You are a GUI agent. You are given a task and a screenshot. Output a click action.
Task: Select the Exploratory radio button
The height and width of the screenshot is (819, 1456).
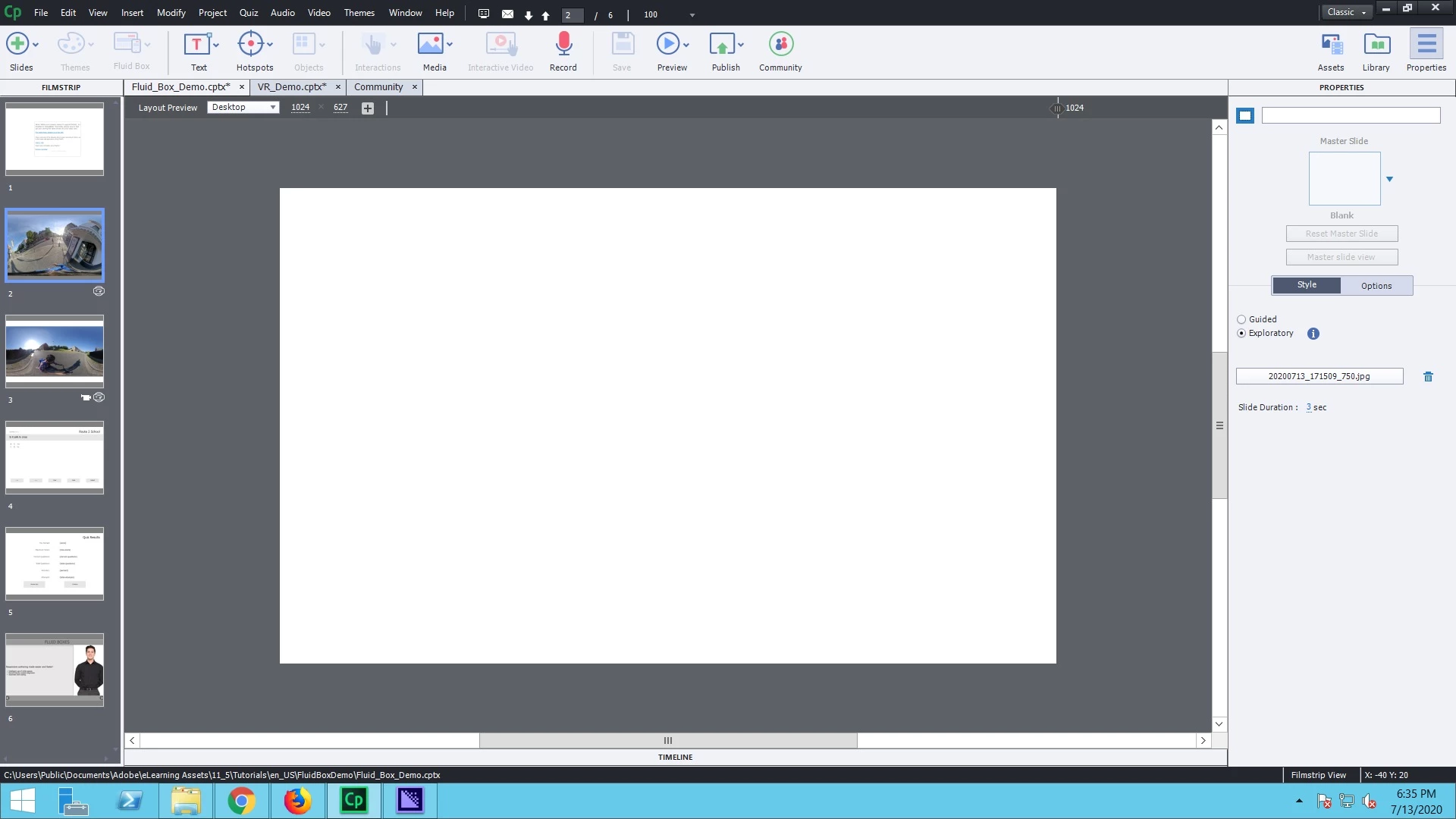[1241, 334]
